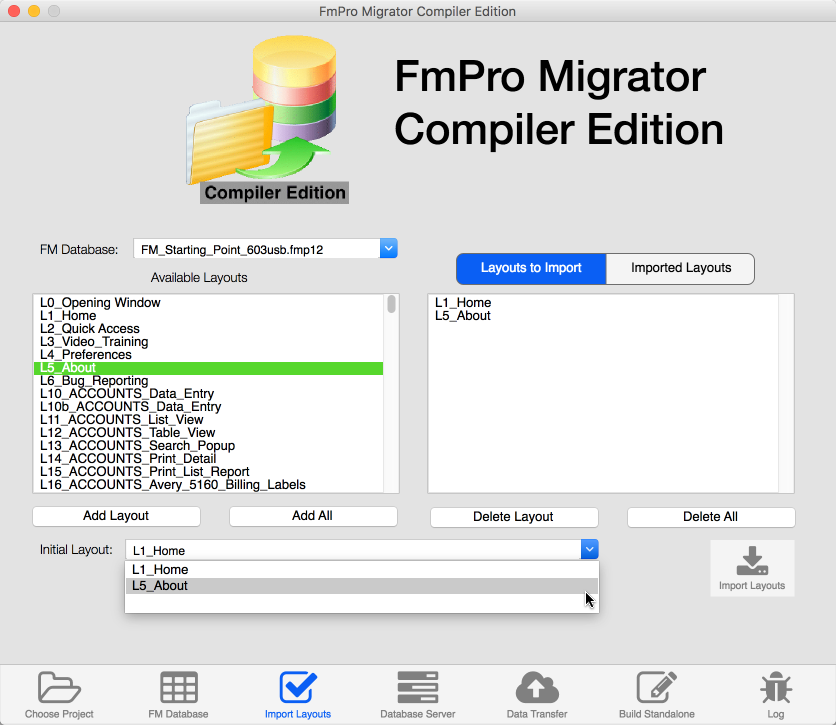The height and width of the screenshot is (725, 836).
Task: Open the Database Server section icon
Action: [x=417, y=688]
